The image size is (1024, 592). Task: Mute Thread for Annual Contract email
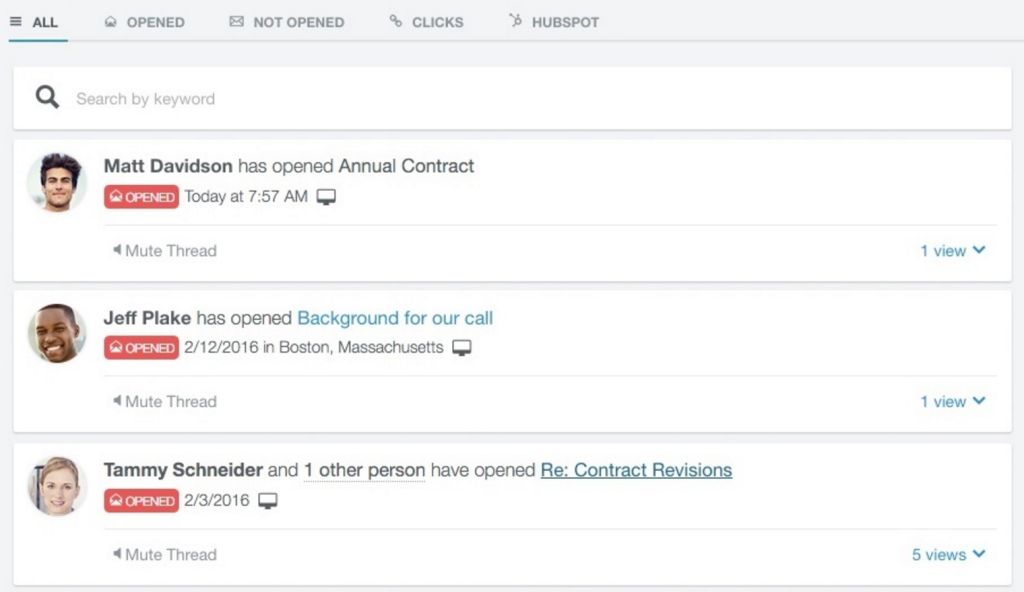tap(165, 250)
